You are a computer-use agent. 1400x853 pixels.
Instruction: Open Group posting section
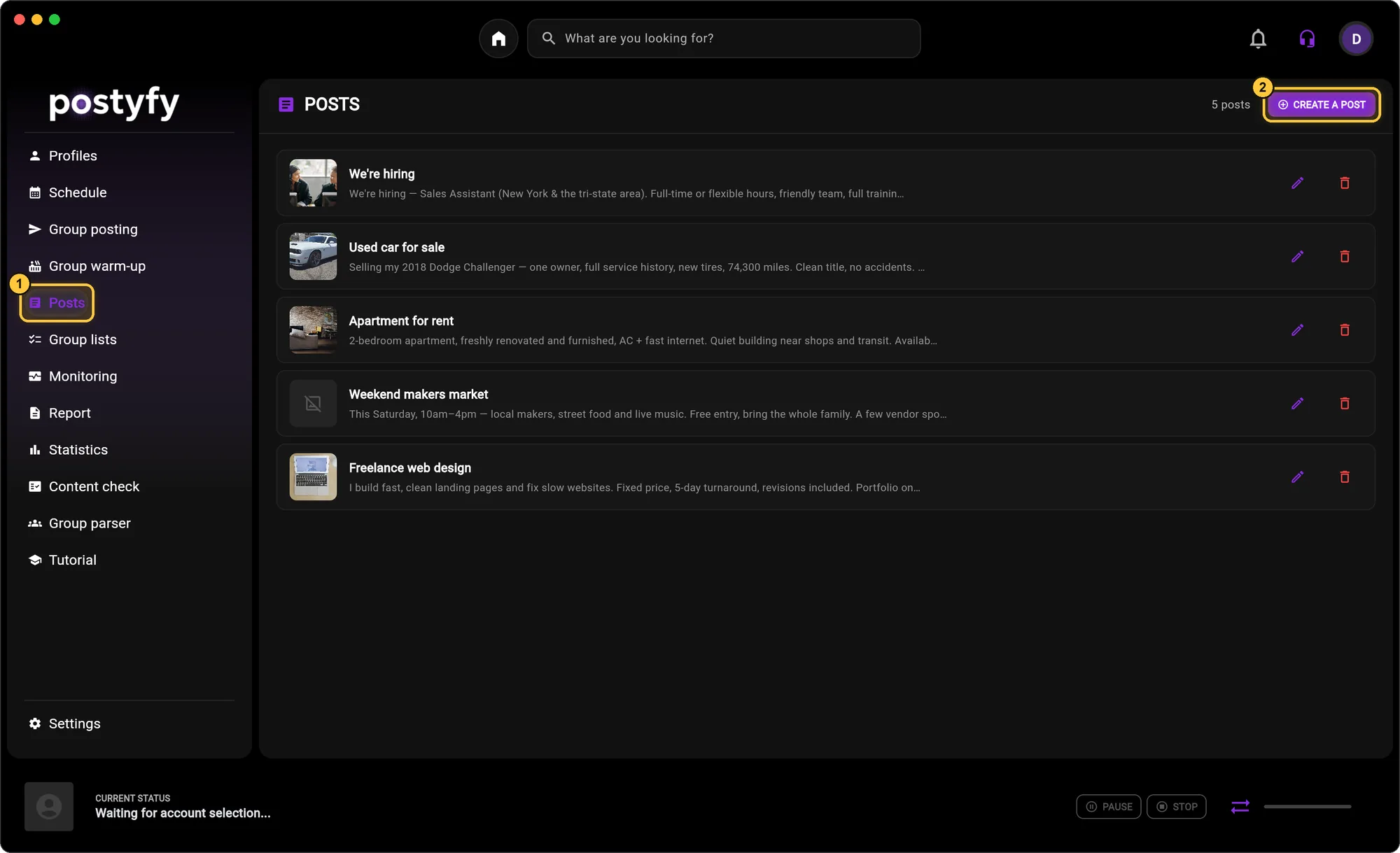tap(83, 230)
